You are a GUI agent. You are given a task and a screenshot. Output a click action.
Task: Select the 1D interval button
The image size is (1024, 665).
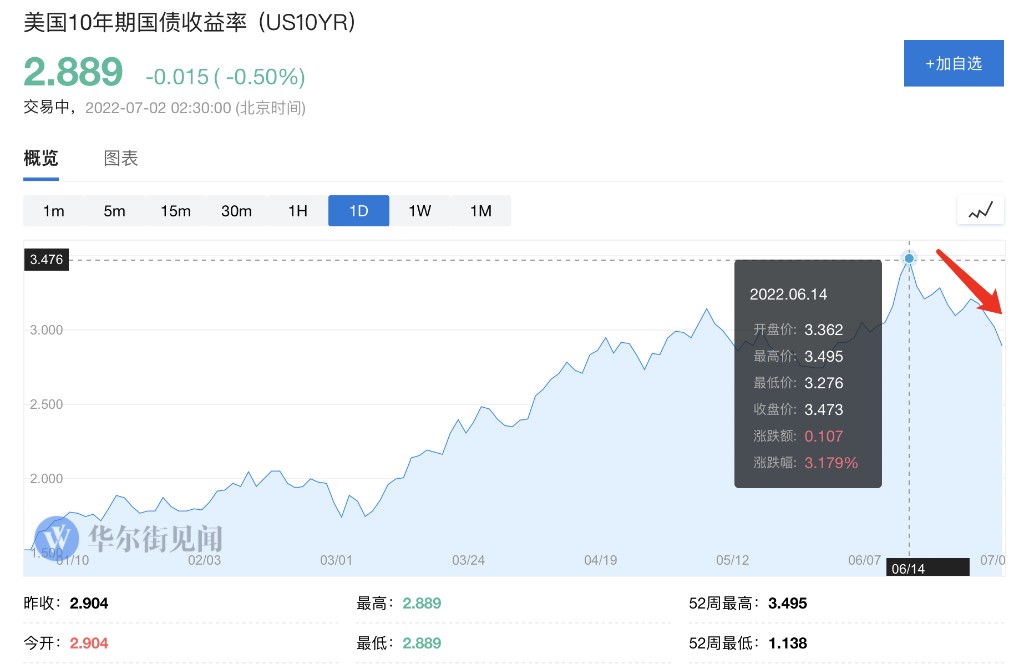[359, 211]
